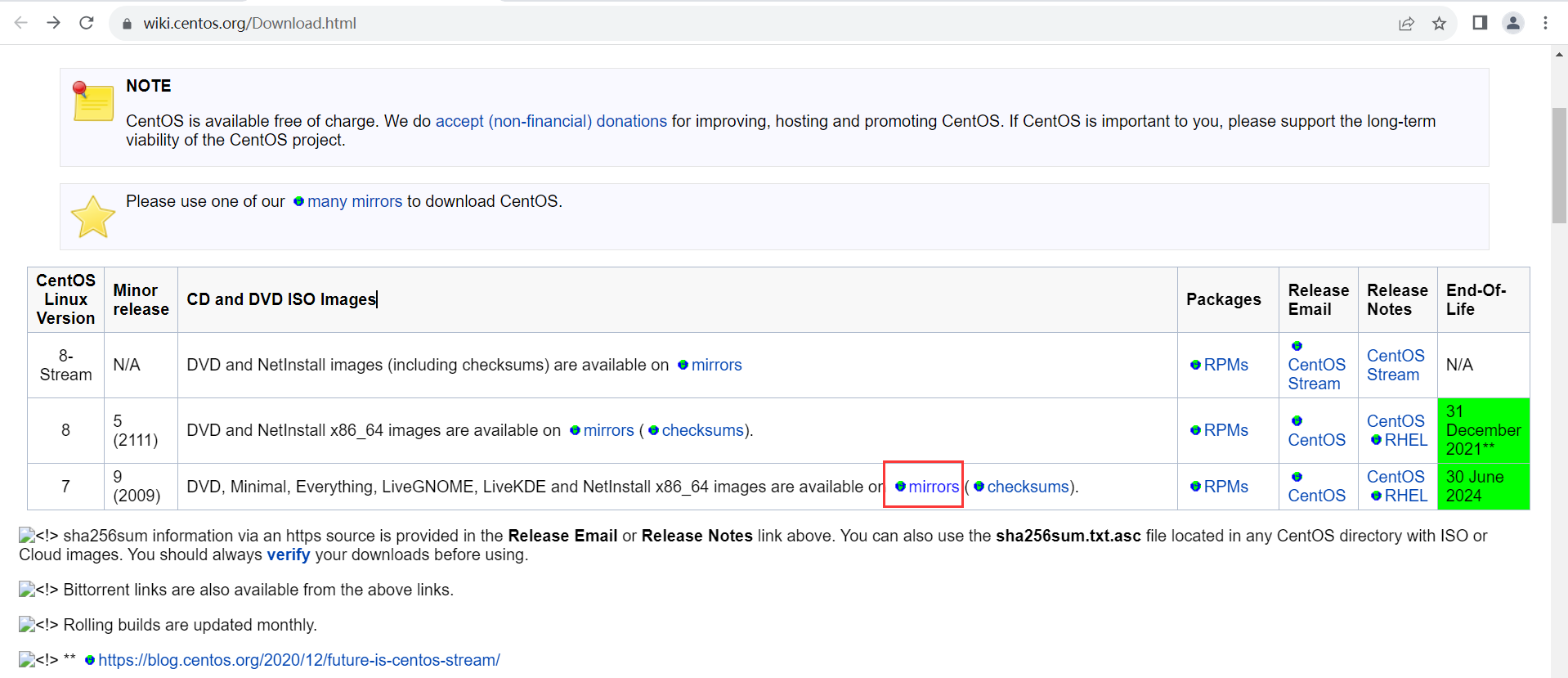Image resolution: width=1568 pixels, height=678 pixels.
Task: Open the browser profile avatar
Action: (x=1513, y=23)
